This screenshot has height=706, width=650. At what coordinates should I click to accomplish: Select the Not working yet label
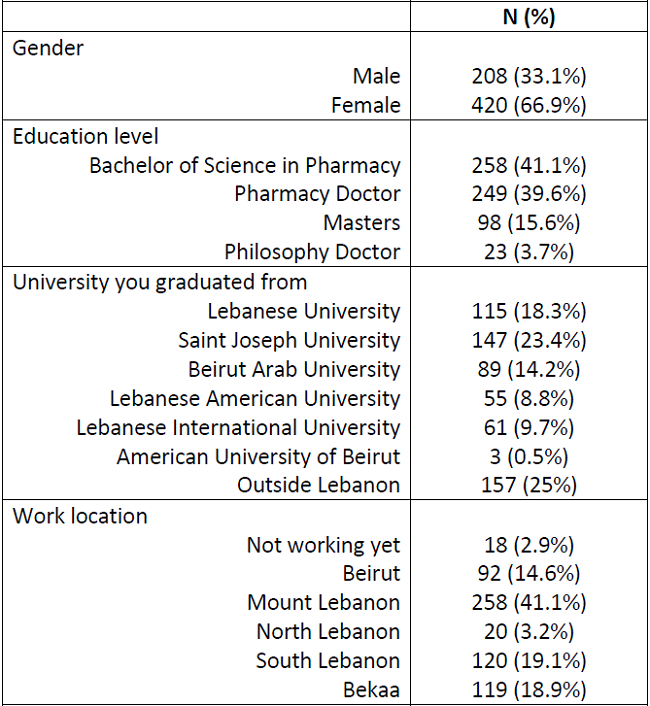323,545
